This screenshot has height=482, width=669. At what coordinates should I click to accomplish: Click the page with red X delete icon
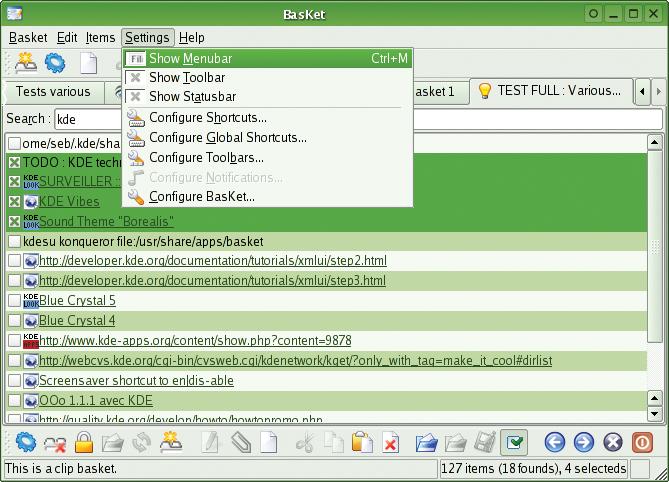click(391, 442)
